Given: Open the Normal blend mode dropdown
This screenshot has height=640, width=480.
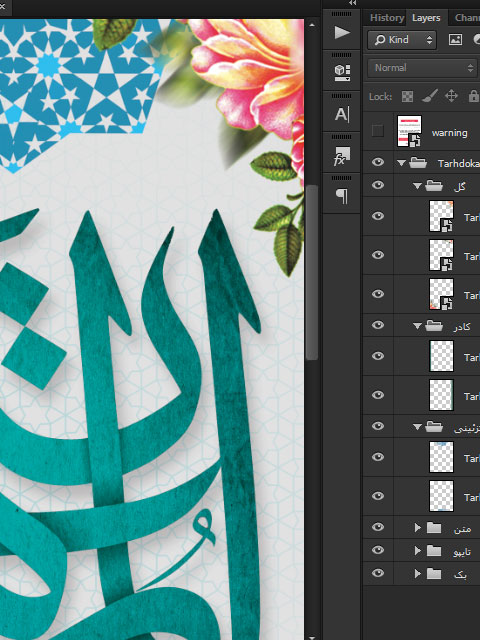Looking at the screenshot, I should (423, 68).
